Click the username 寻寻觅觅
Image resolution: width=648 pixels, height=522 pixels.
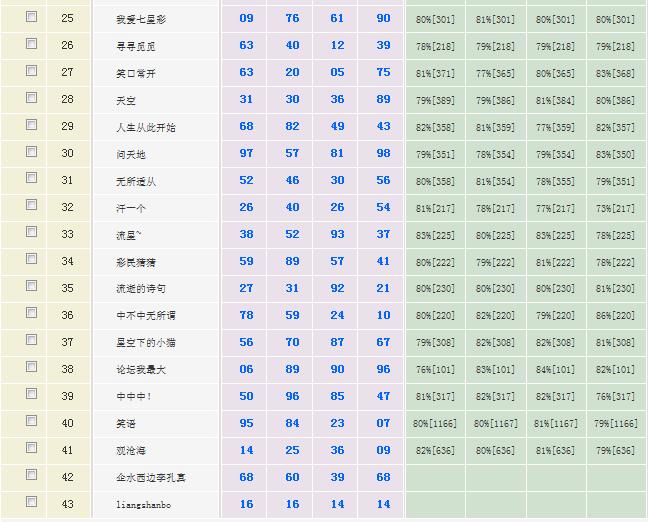pos(135,46)
